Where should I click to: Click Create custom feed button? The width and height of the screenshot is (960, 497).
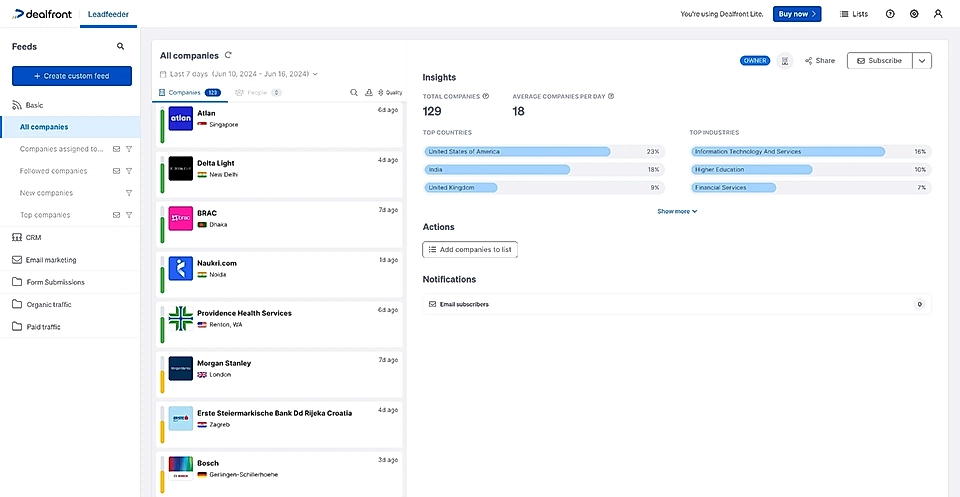(72, 76)
